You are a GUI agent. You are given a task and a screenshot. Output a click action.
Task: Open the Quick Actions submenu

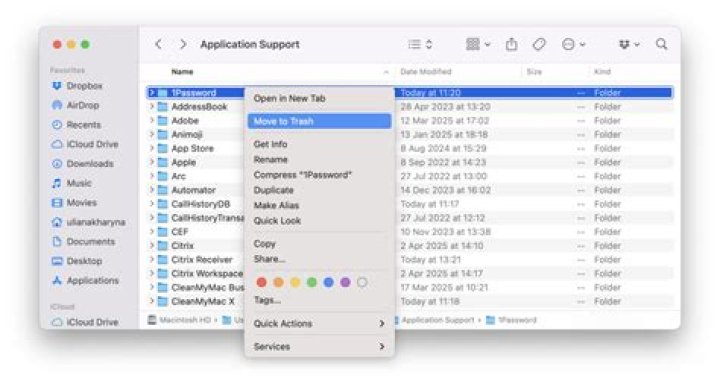tap(319, 324)
